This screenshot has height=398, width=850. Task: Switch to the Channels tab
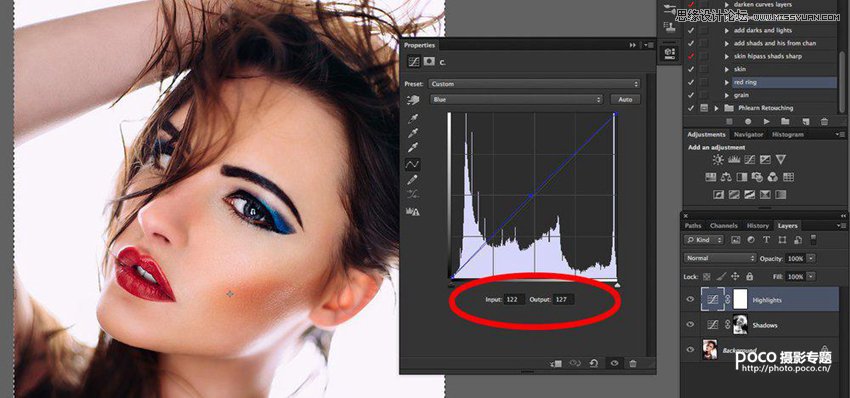click(724, 226)
